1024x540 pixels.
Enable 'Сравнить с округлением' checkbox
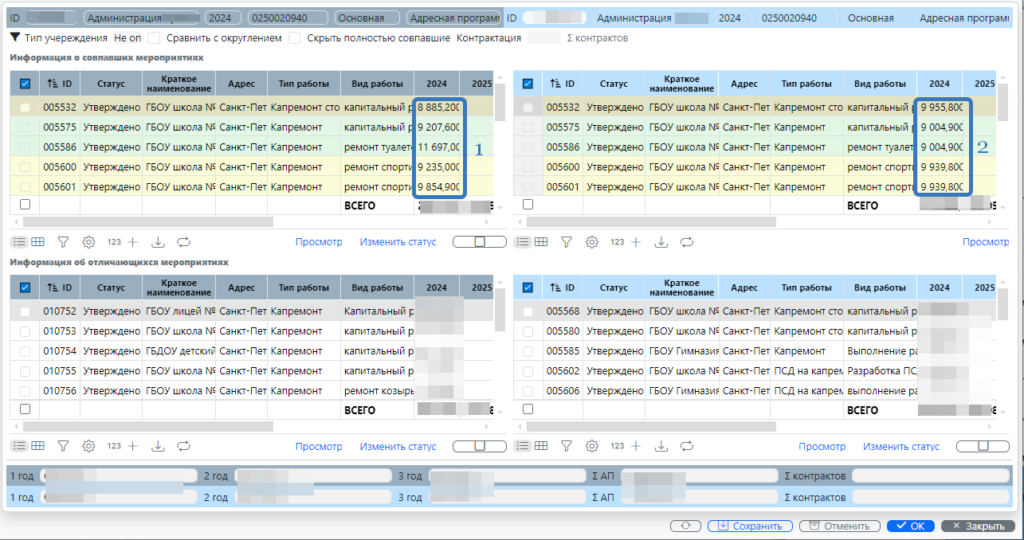tap(153, 38)
